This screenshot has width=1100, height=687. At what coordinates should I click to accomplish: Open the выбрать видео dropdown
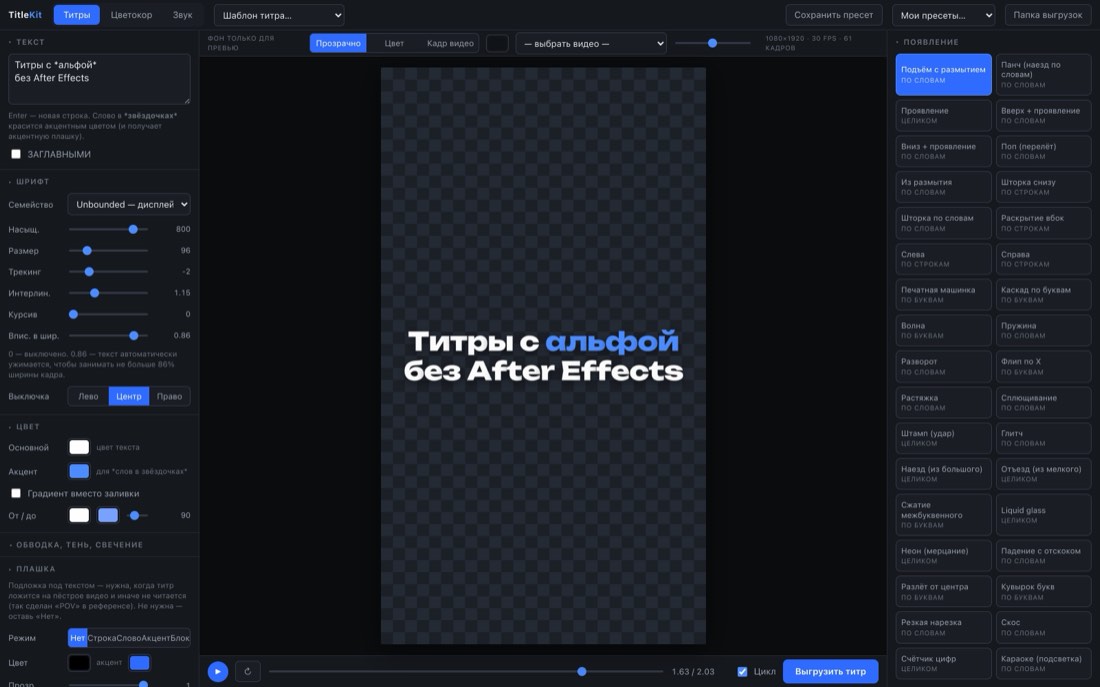coord(591,44)
